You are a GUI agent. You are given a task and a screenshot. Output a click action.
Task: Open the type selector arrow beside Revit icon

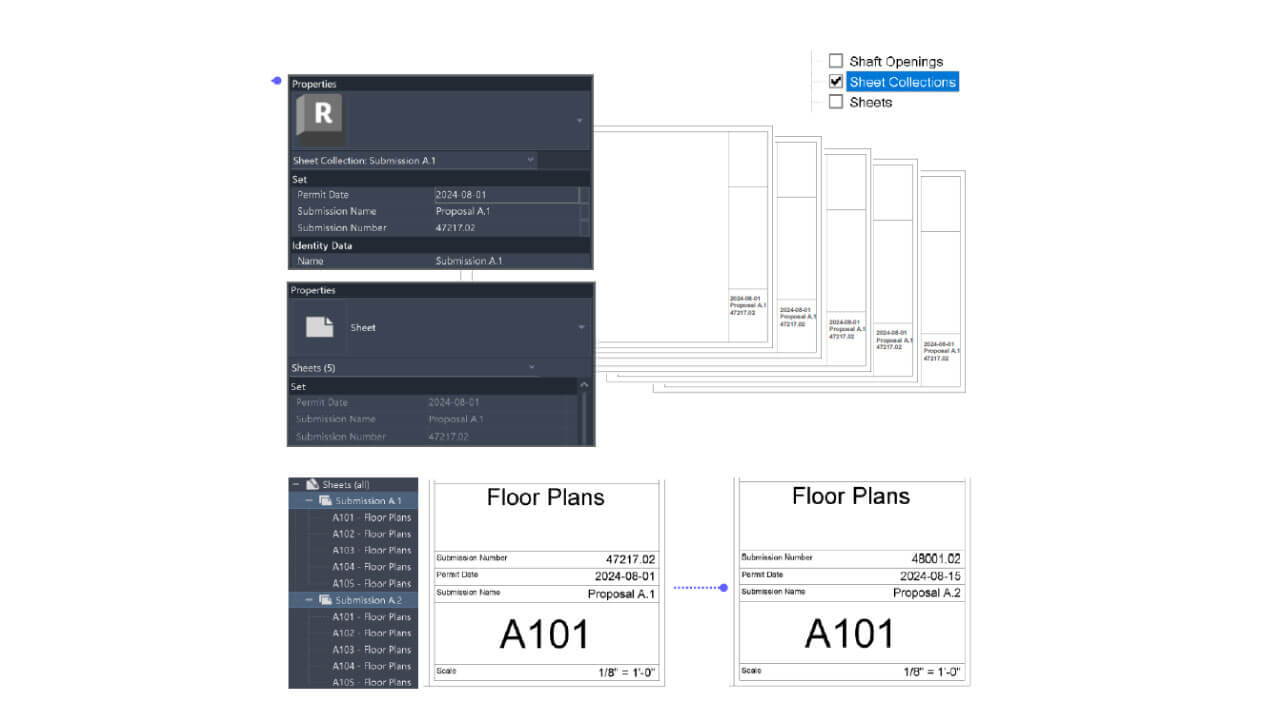580,120
